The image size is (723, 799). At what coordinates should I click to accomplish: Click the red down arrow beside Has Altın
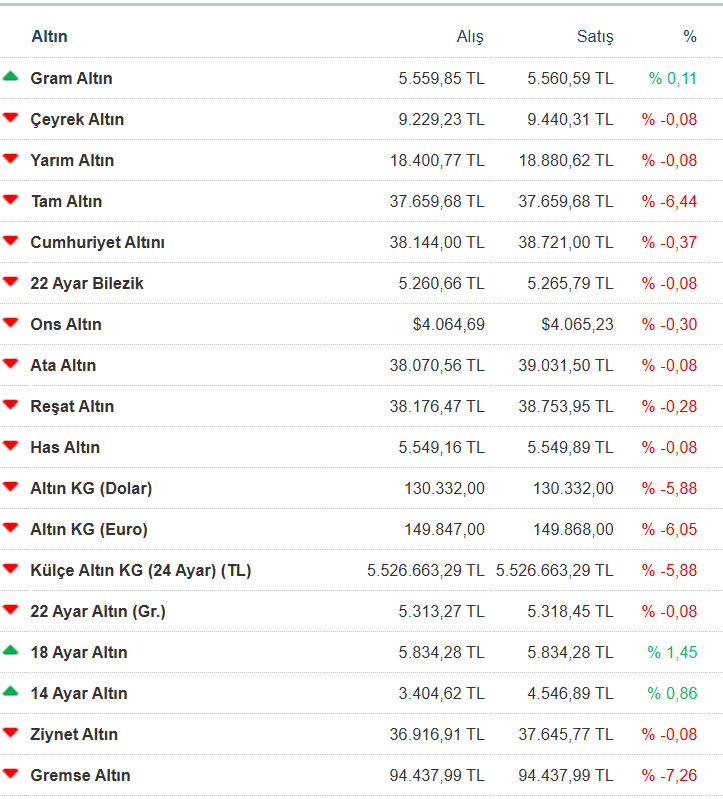11,446
